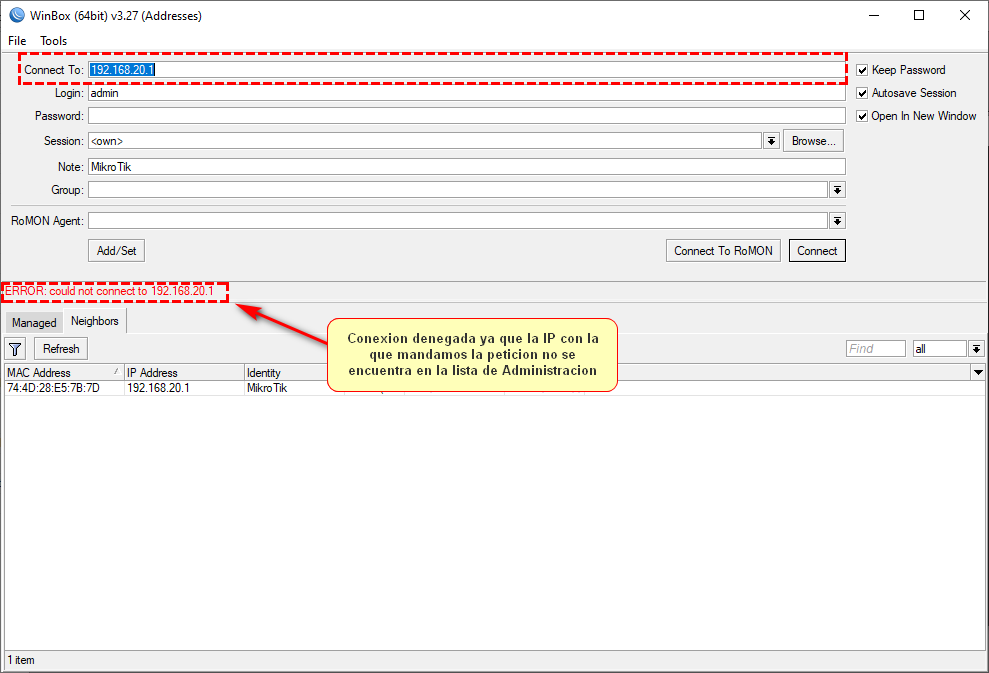Open the 'all' filter dropdown
The height and width of the screenshot is (673, 989).
976,349
